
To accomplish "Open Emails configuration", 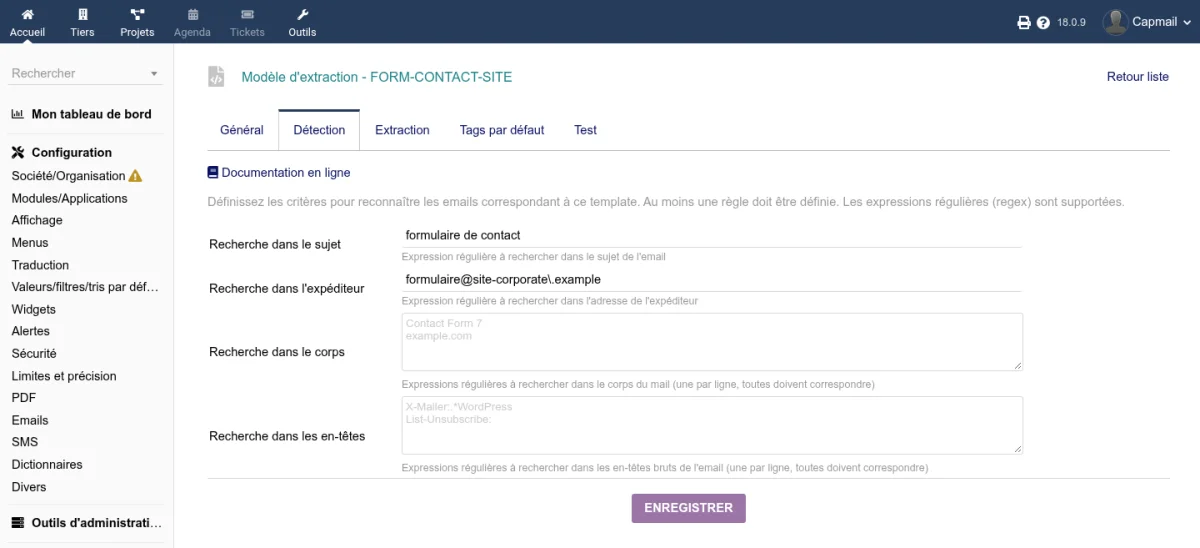I will 30,420.
